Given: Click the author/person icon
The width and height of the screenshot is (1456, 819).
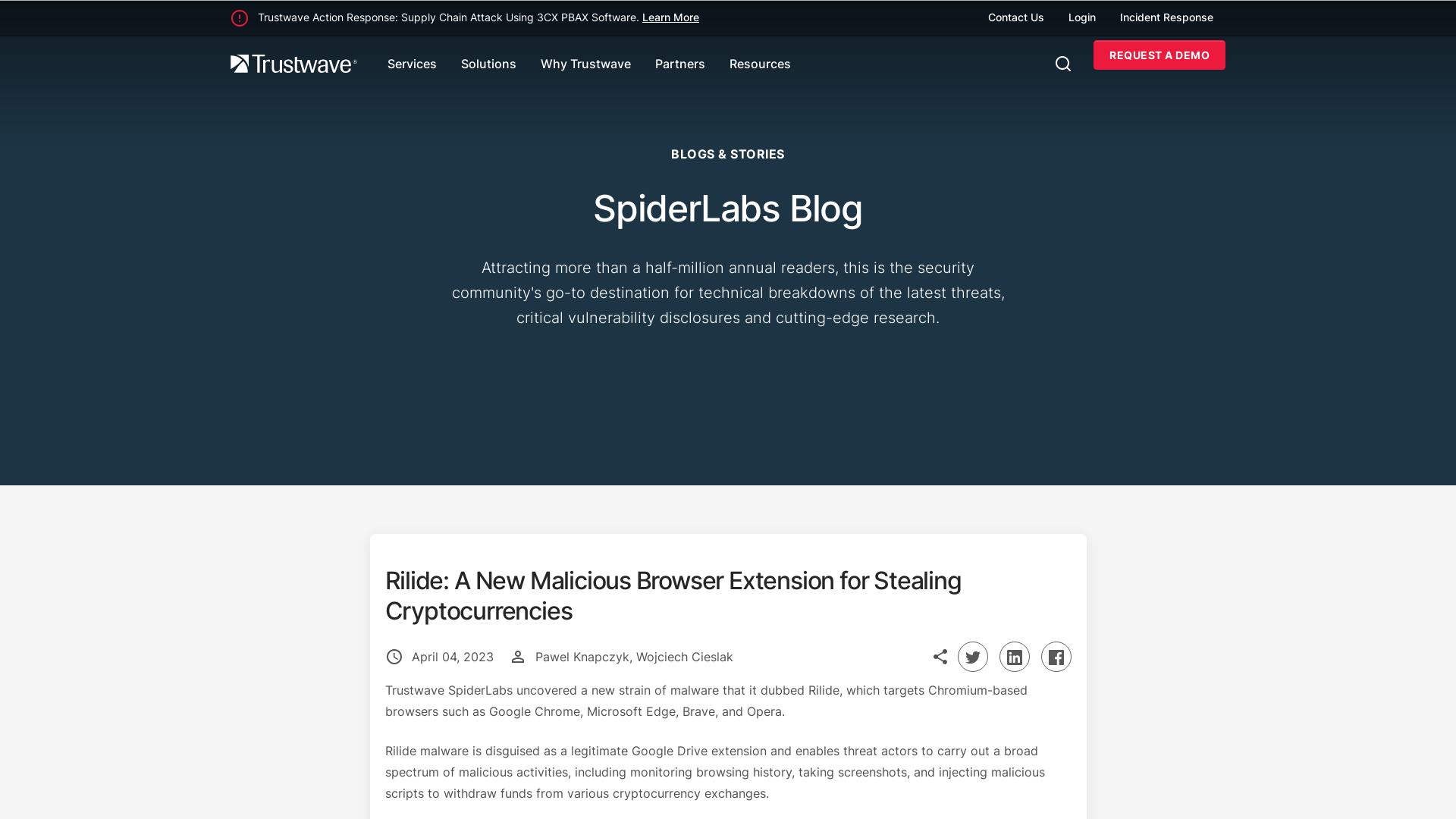Looking at the screenshot, I should 518,657.
